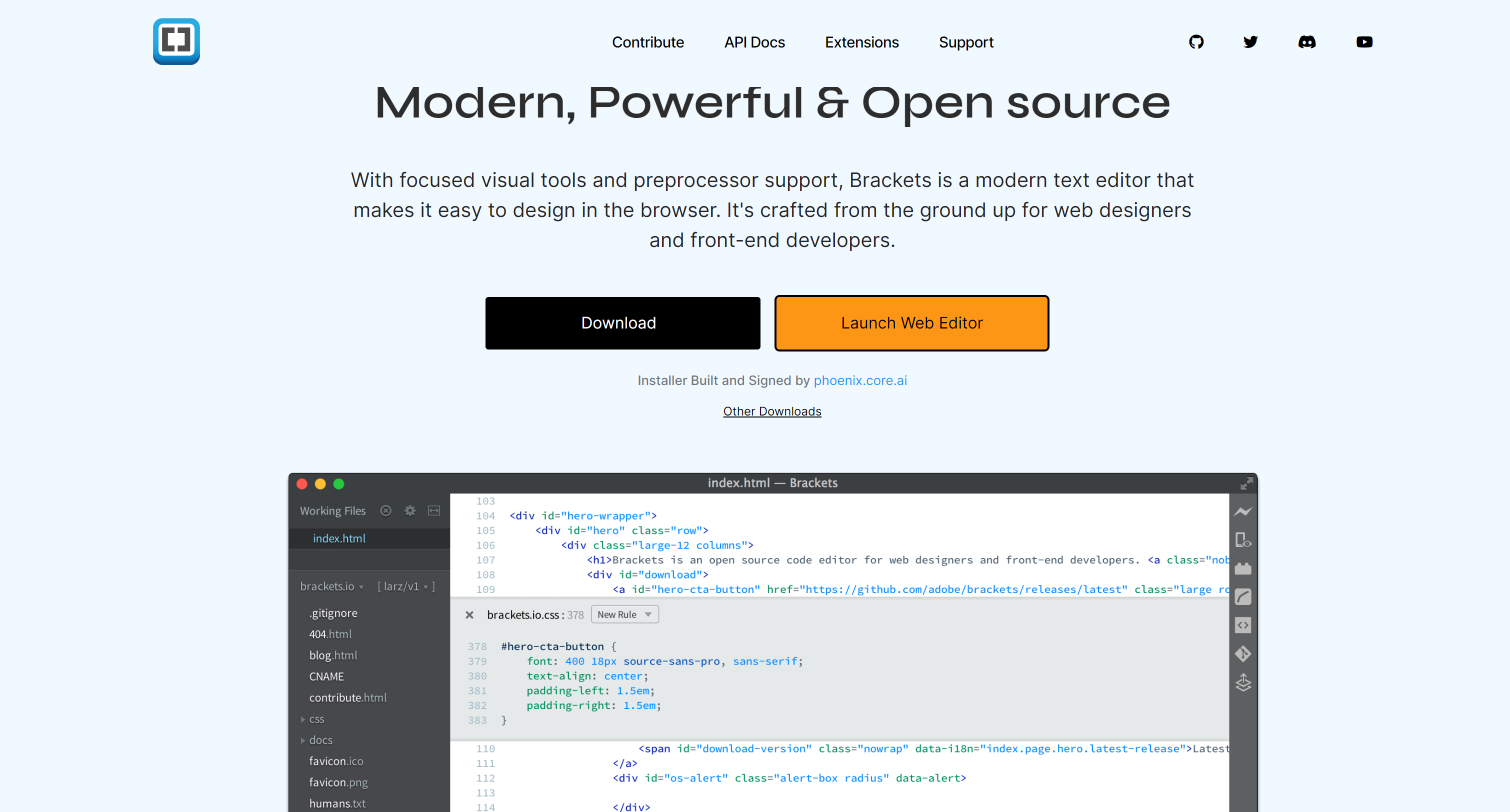
Task: Click the #hero-cta-button selector on line 378
Action: (x=551, y=646)
